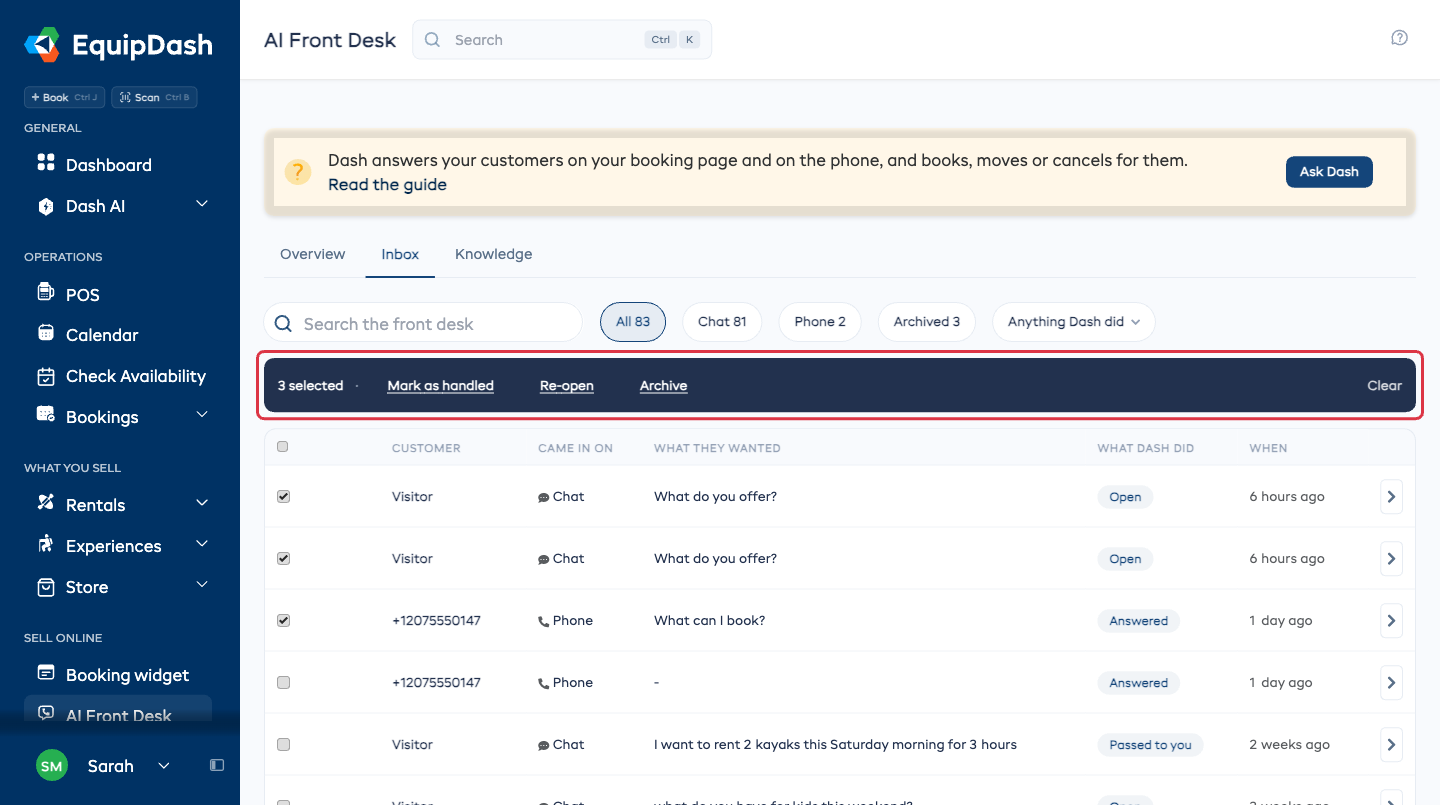Click the 'Passed to you' status badge
The height and width of the screenshot is (805, 1440).
click(x=1151, y=745)
